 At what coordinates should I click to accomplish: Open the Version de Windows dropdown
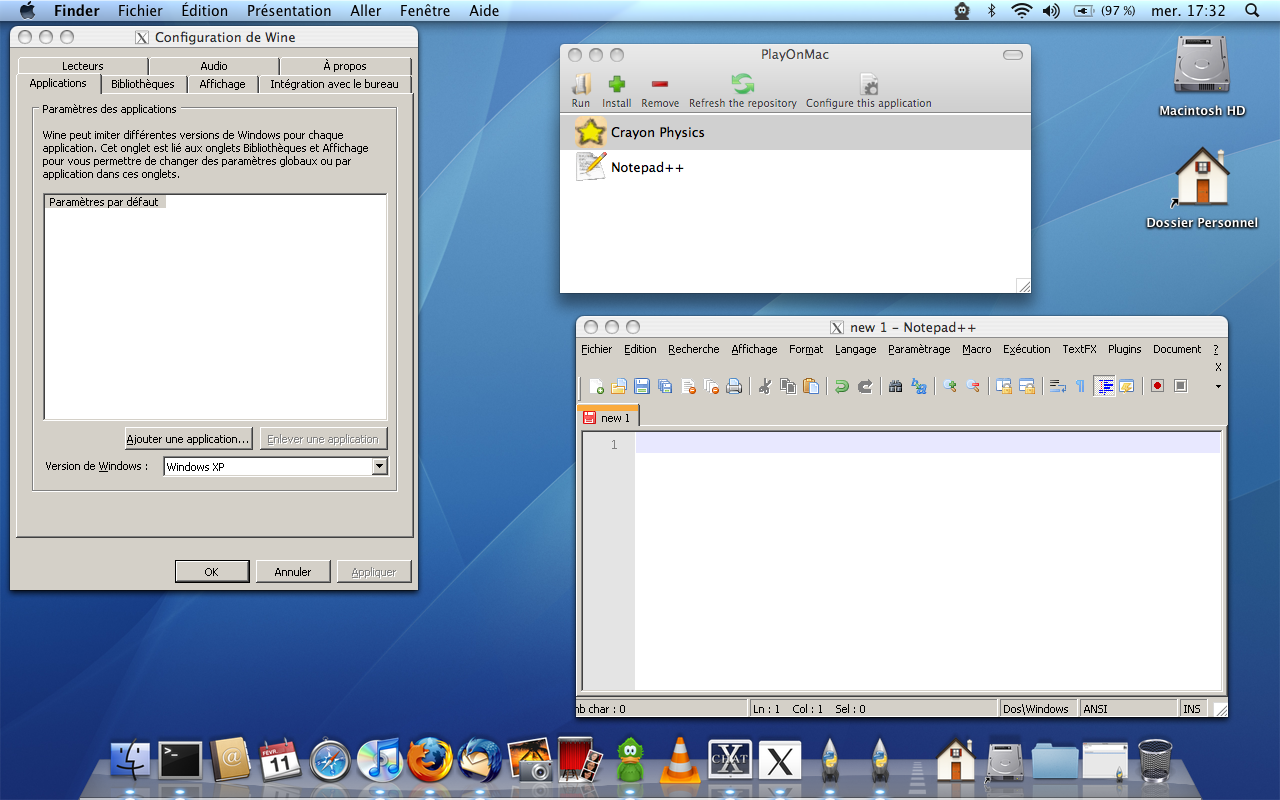pyautogui.click(x=379, y=467)
